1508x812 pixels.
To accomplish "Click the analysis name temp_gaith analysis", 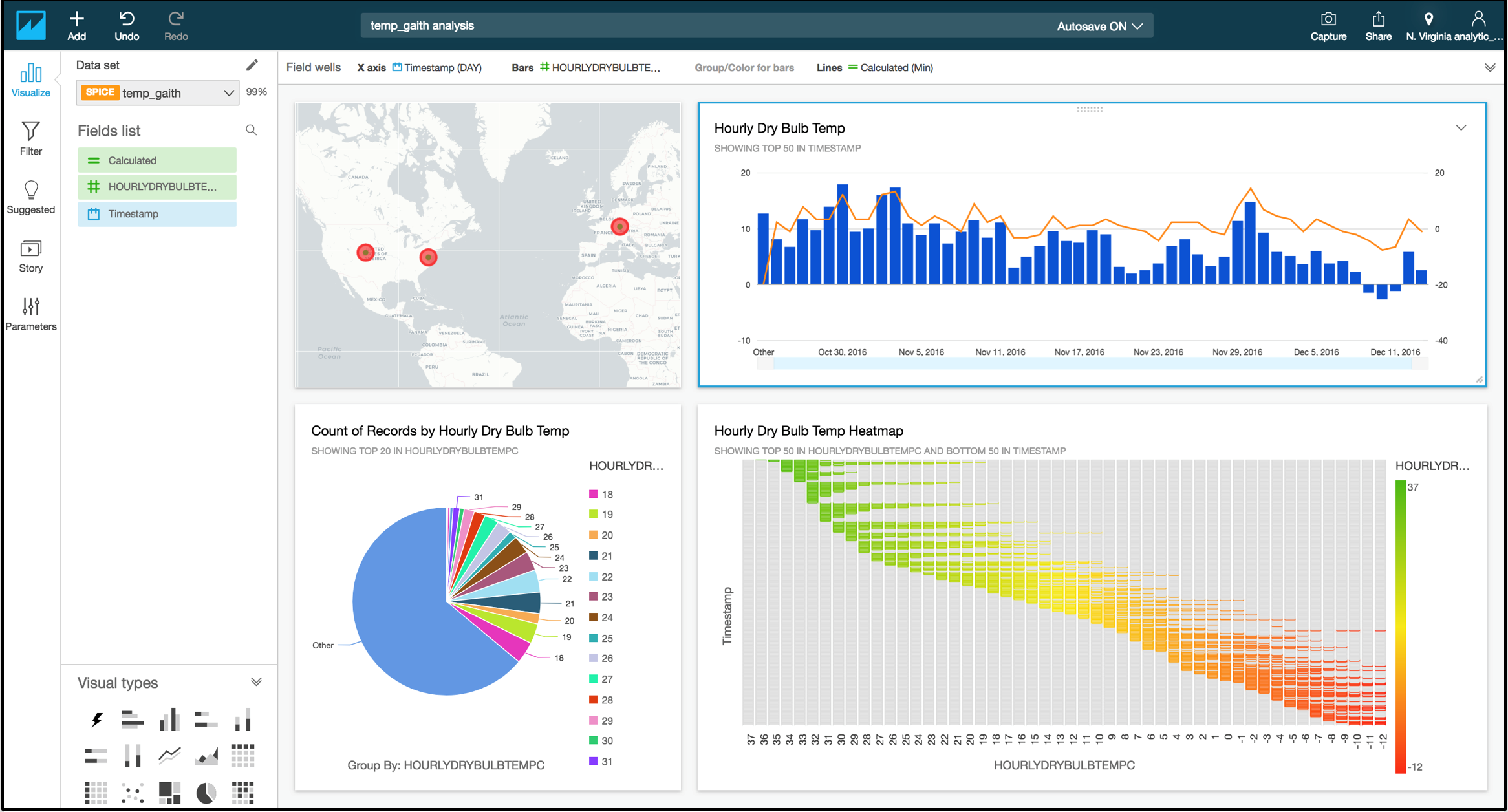I will click(422, 26).
